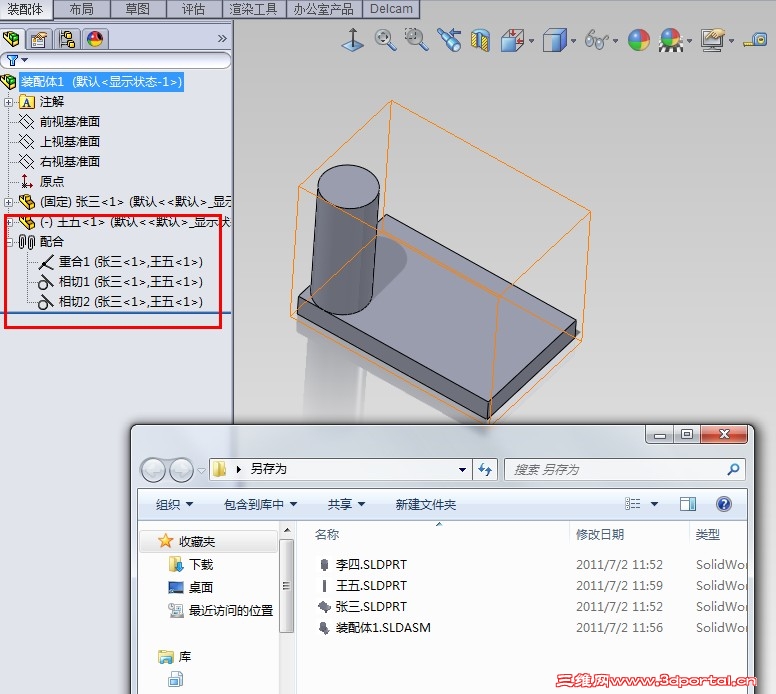Image resolution: width=776 pixels, height=694 pixels.
Task: Click 新建文件夹 button
Action: [426, 504]
